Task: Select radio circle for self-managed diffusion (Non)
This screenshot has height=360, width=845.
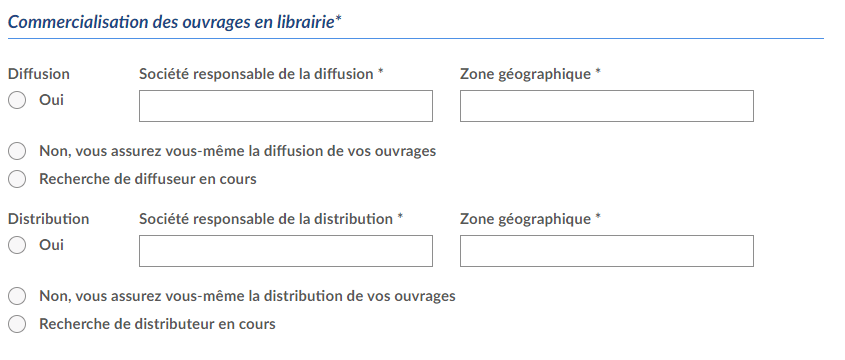Action: (x=17, y=151)
